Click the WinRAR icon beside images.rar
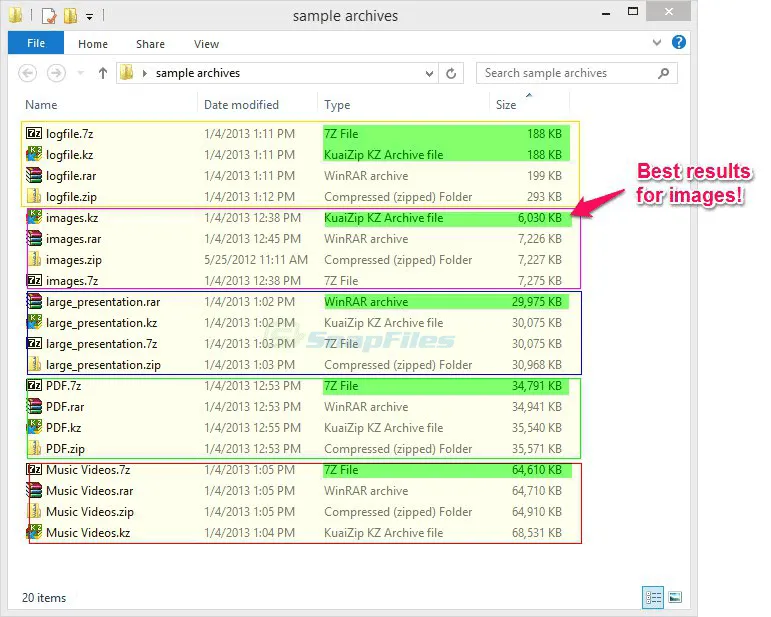The image size is (771, 617). point(34,238)
